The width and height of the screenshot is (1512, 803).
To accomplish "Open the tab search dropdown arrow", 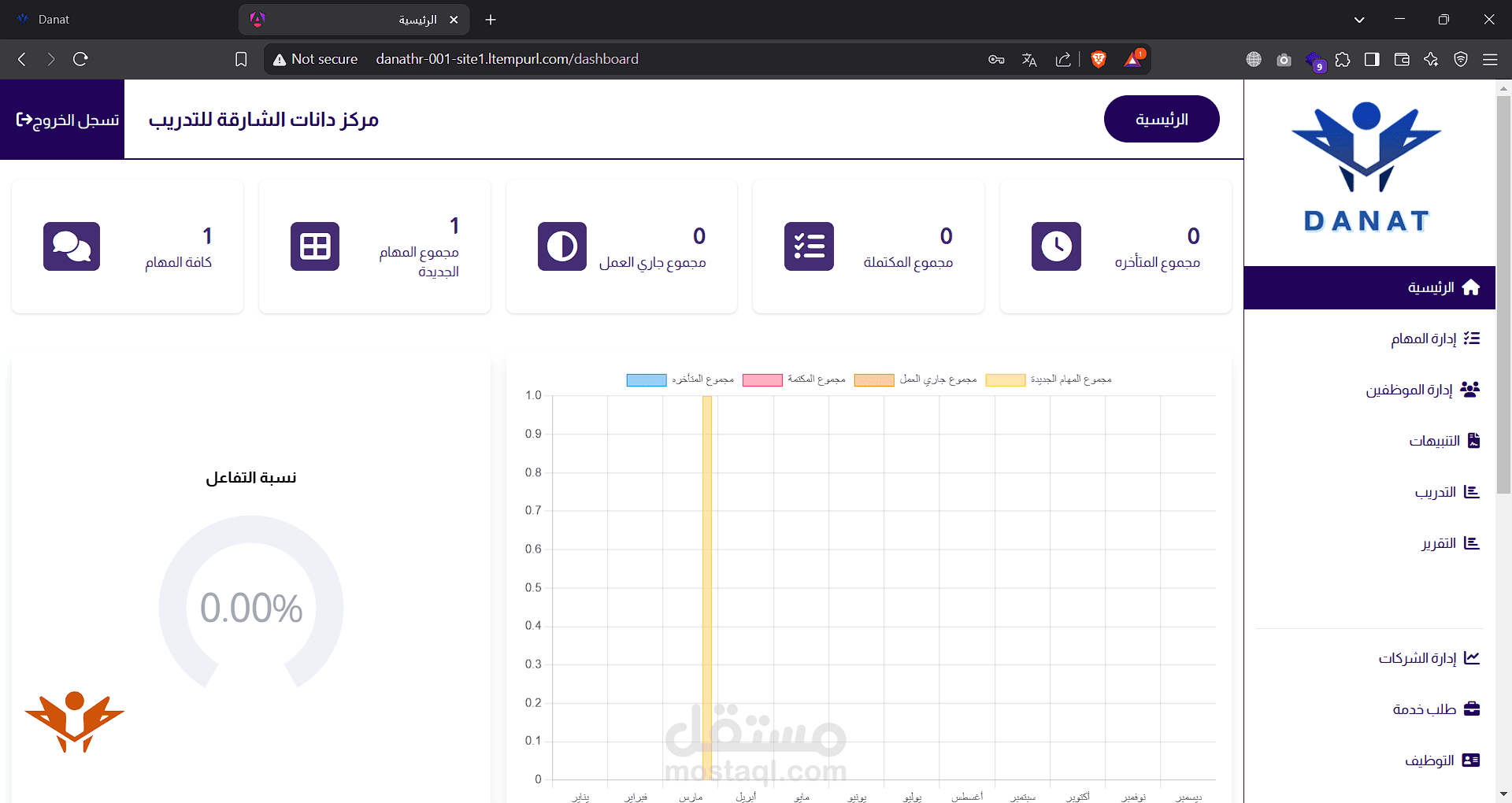I will [x=1358, y=19].
